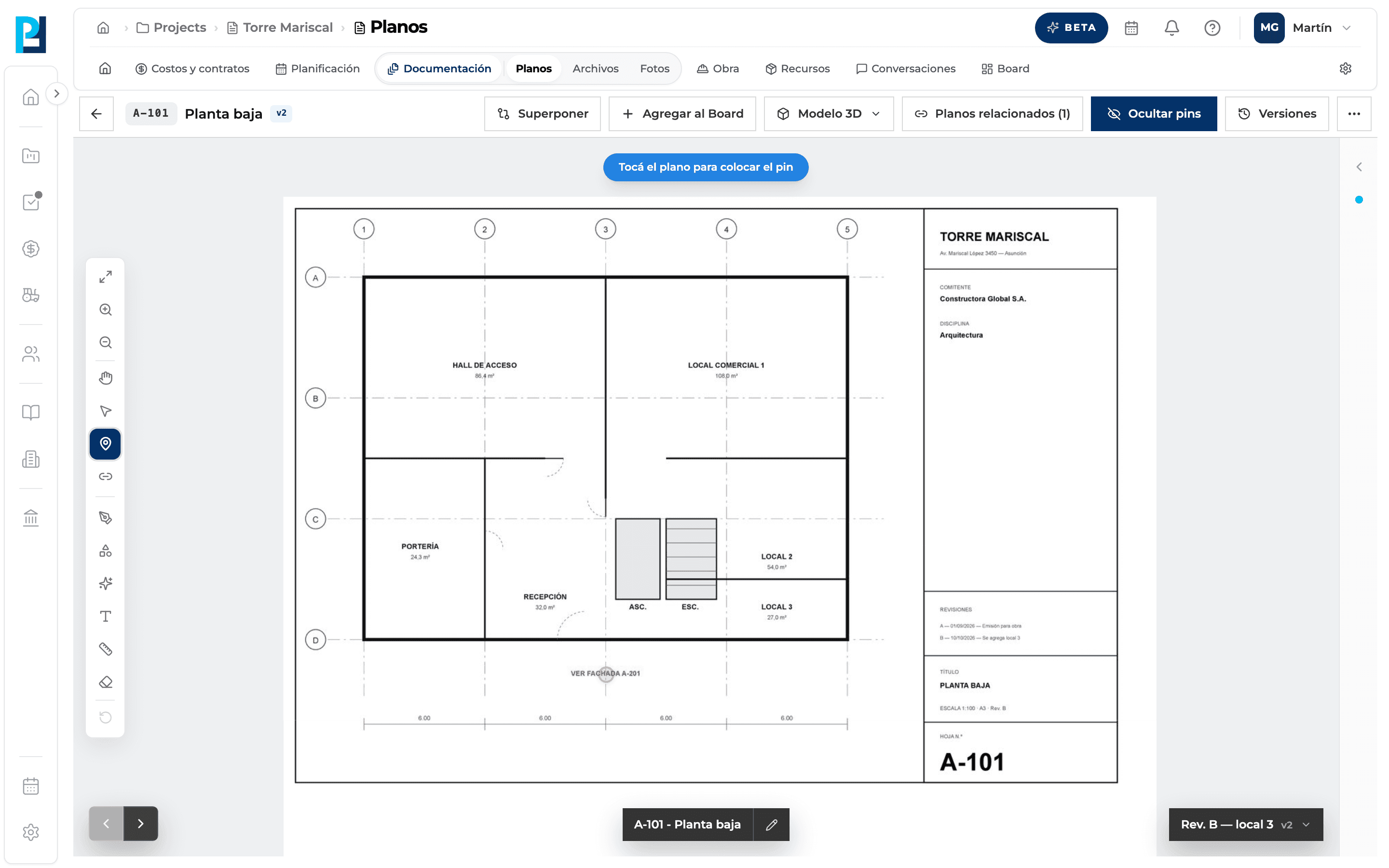Select the pen drawing tool
The image size is (1389, 868).
pyautogui.click(x=105, y=518)
